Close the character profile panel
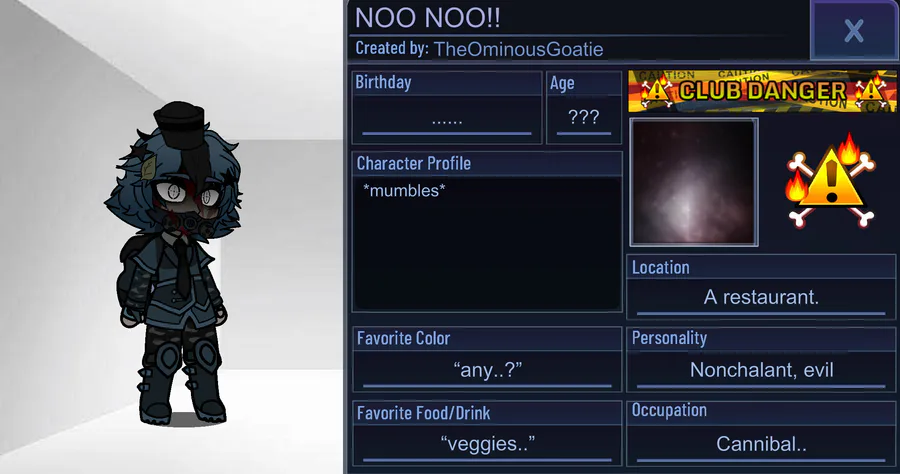 [x=854, y=30]
